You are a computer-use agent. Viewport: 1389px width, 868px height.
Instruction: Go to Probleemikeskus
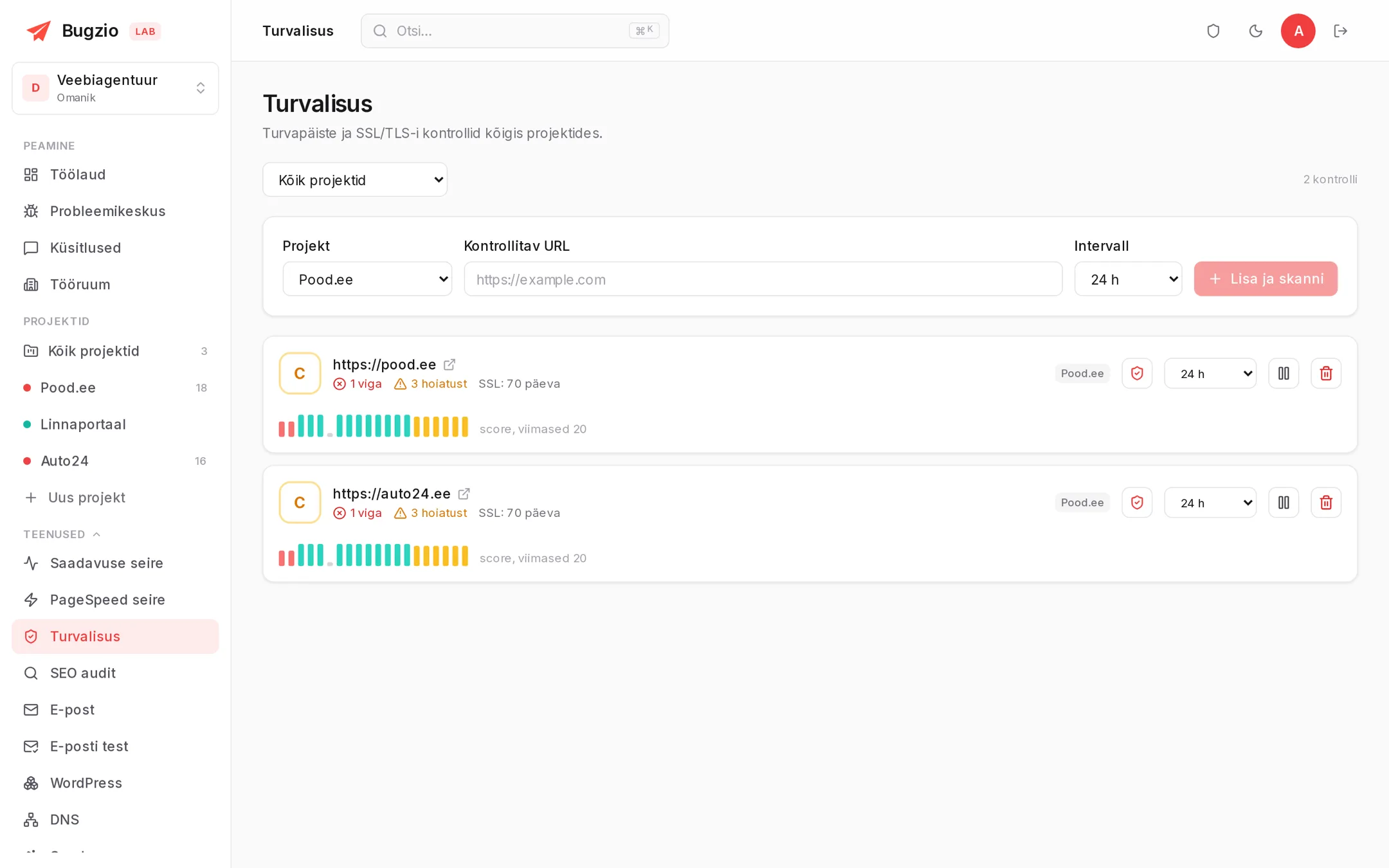[115, 212]
